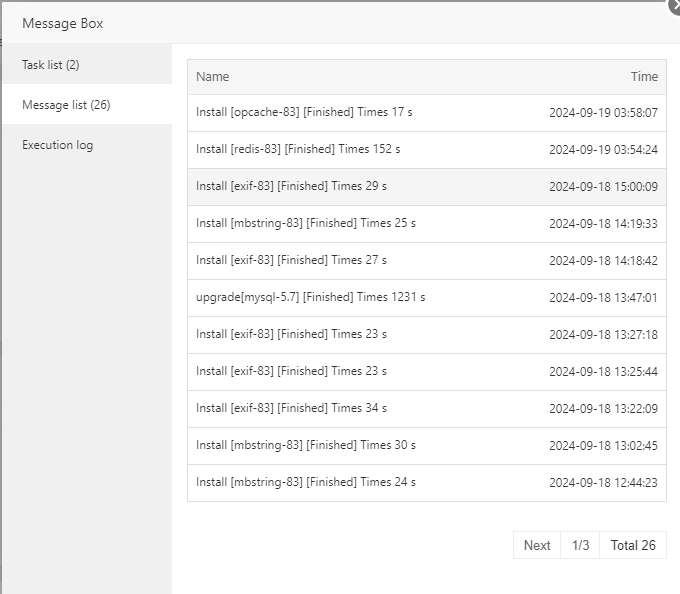Viewport: 680px width, 594px height.
Task: Click the Name column header
Action: [213, 77]
